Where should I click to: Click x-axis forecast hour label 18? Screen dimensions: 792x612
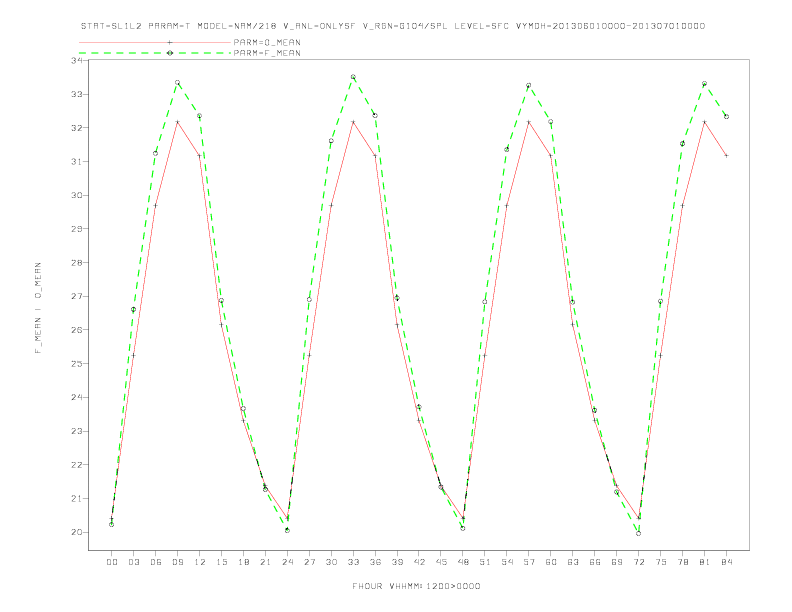pyautogui.click(x=243, y=562)
